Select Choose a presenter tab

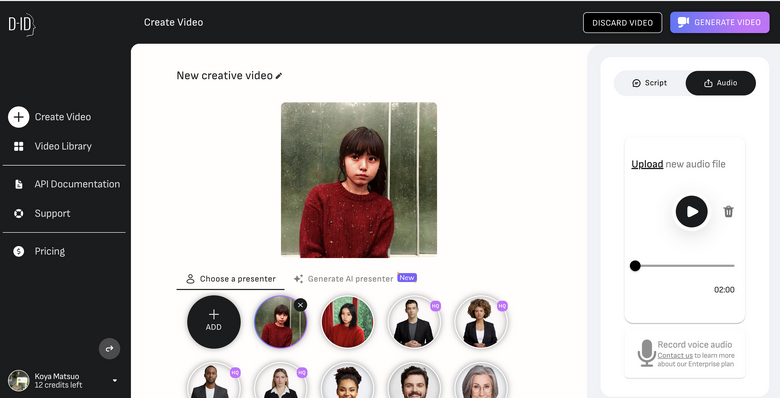231,279
